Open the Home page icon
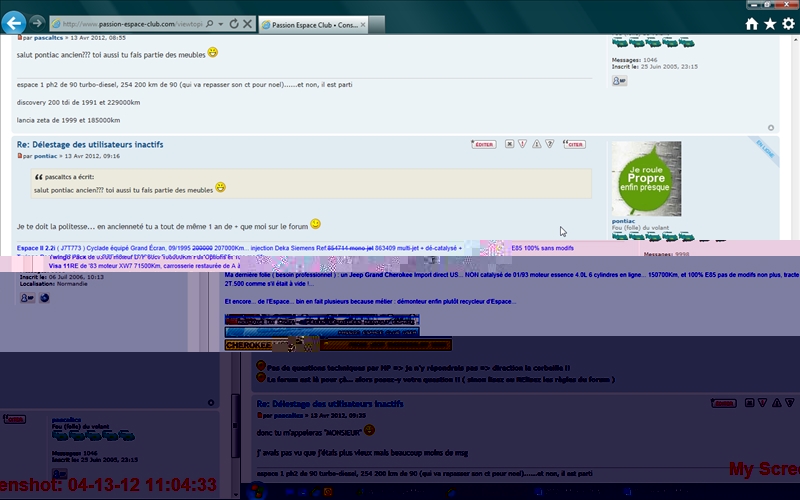This screenshot has width=800, height=500. pyautogui.click(x=751, y=23)
